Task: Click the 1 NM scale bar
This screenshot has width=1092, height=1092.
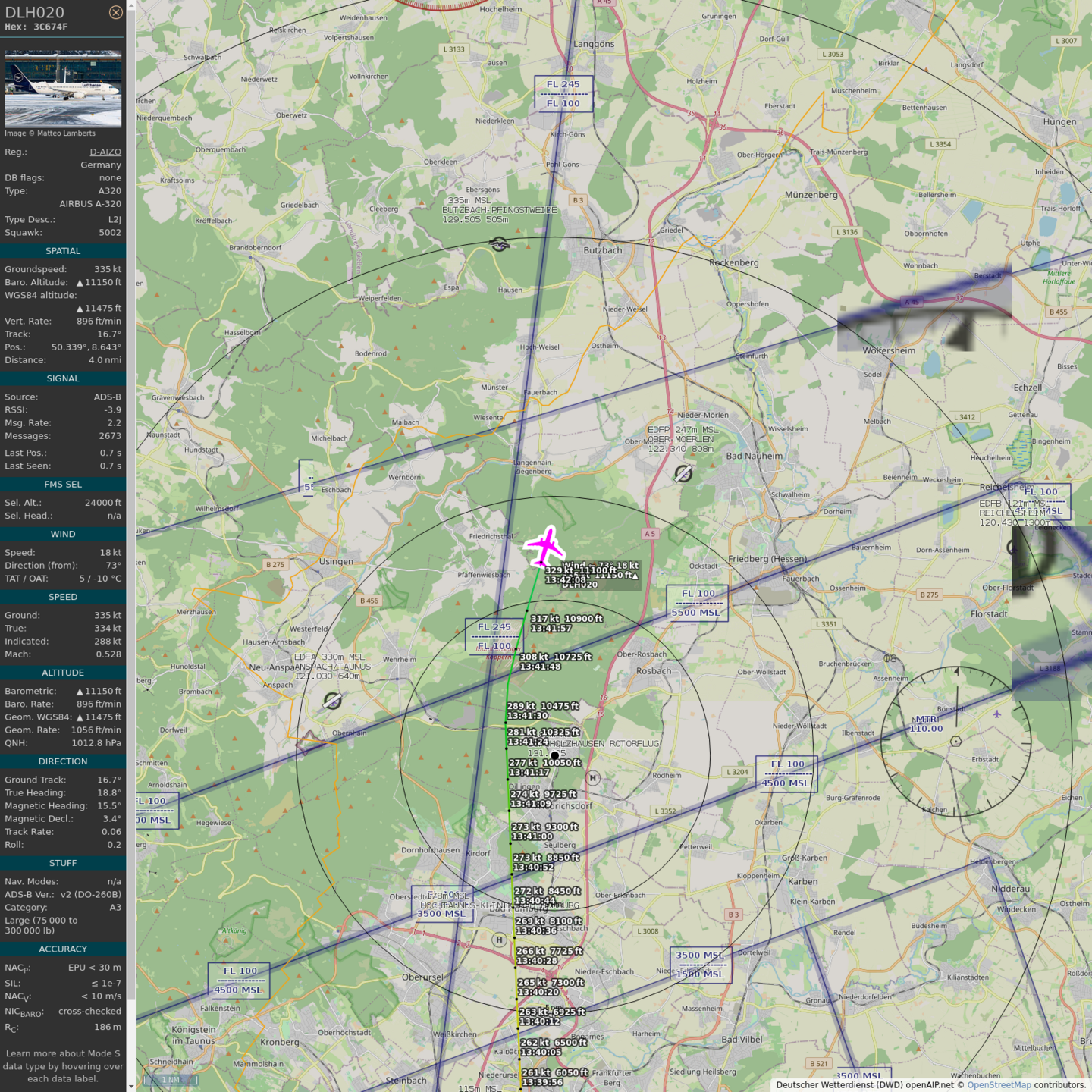Action: (171, 1079)
